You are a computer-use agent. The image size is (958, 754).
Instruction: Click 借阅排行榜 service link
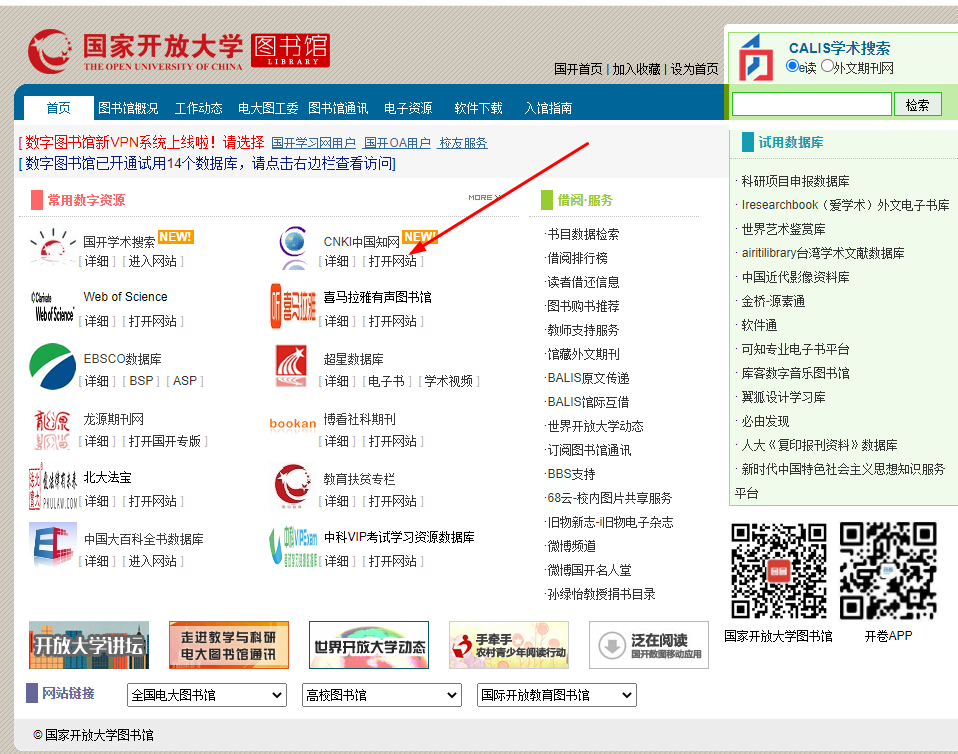[577, 258]
